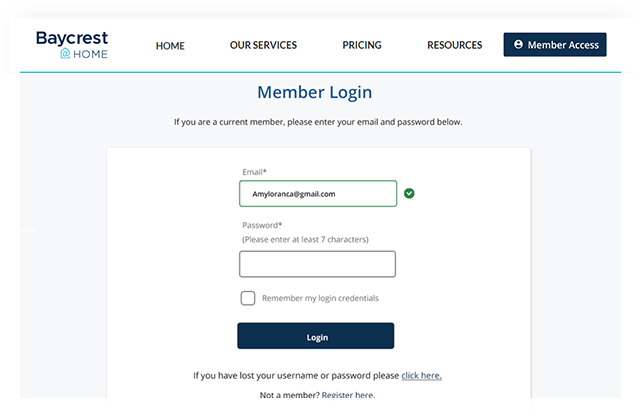
Task: Go to the PRICING page
Action: (x=362, y=45)
